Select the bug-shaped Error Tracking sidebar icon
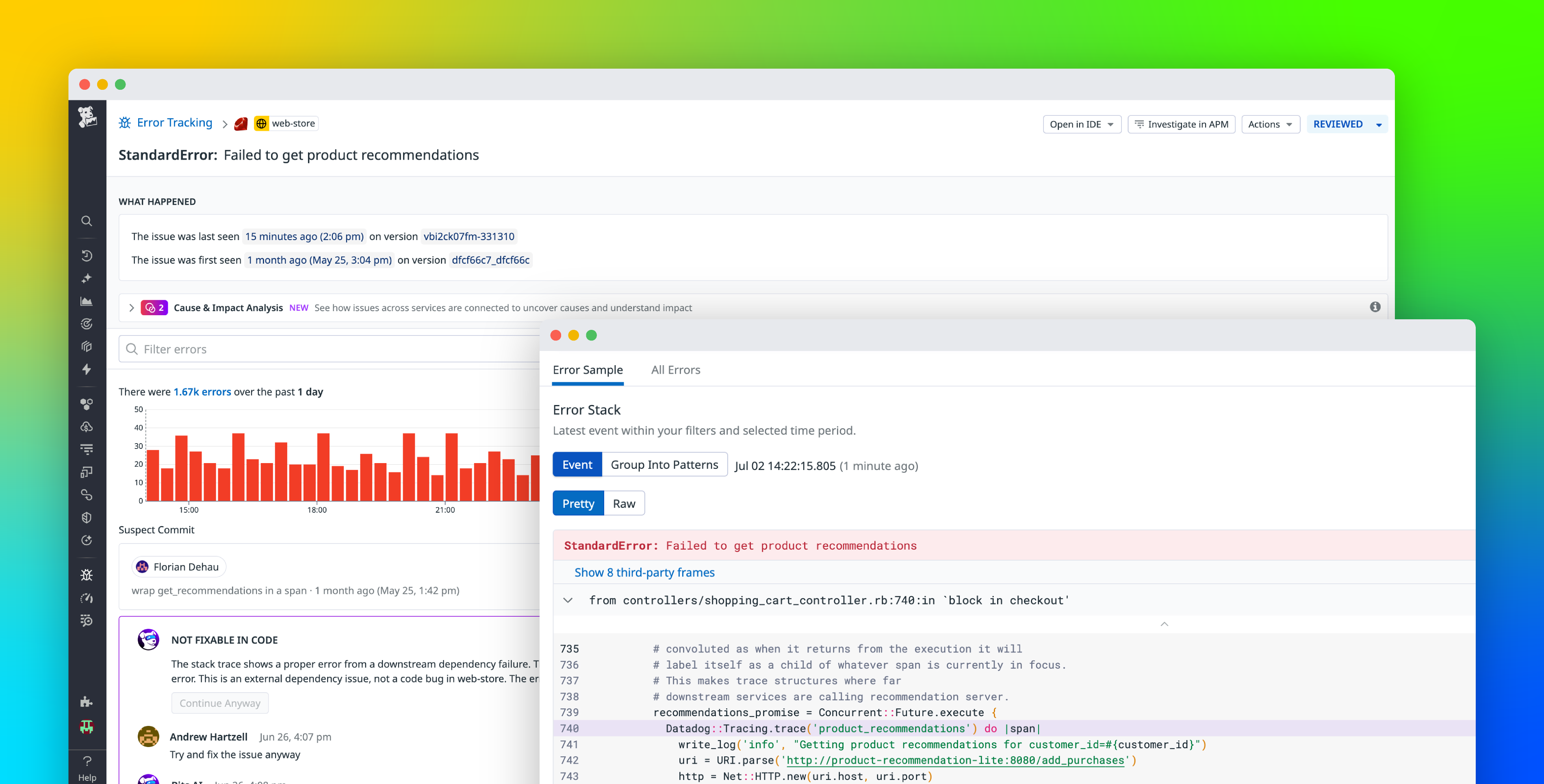 point(87,574)
